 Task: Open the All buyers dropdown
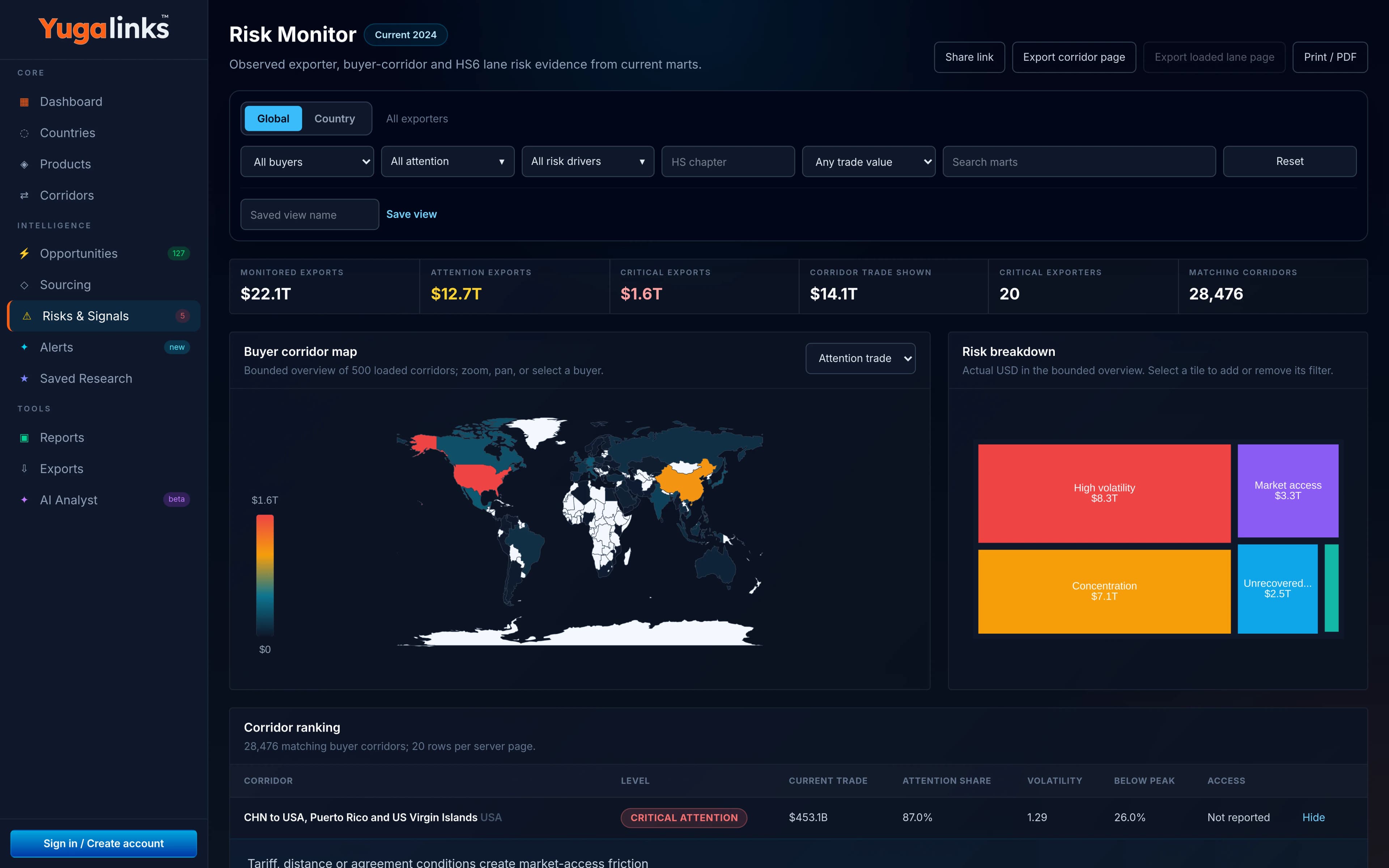tap(307, 162)
